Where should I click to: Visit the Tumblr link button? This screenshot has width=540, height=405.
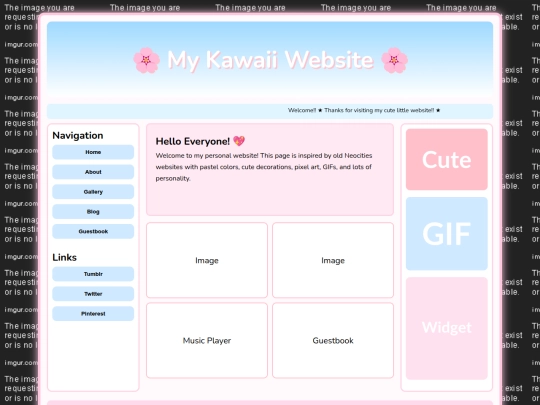[93, 274]
